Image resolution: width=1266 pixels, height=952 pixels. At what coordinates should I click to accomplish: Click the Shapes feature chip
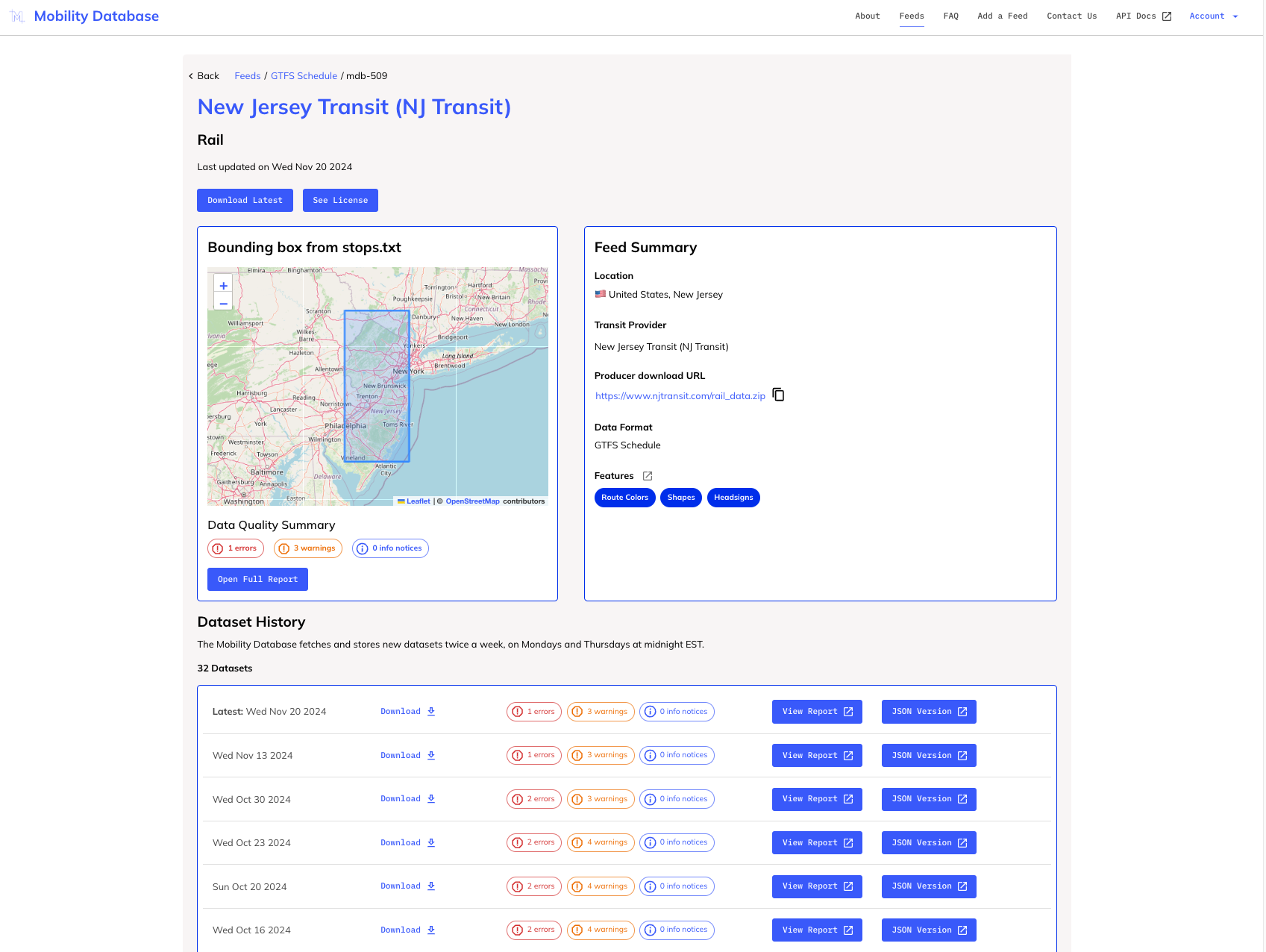tap(681, 498)
